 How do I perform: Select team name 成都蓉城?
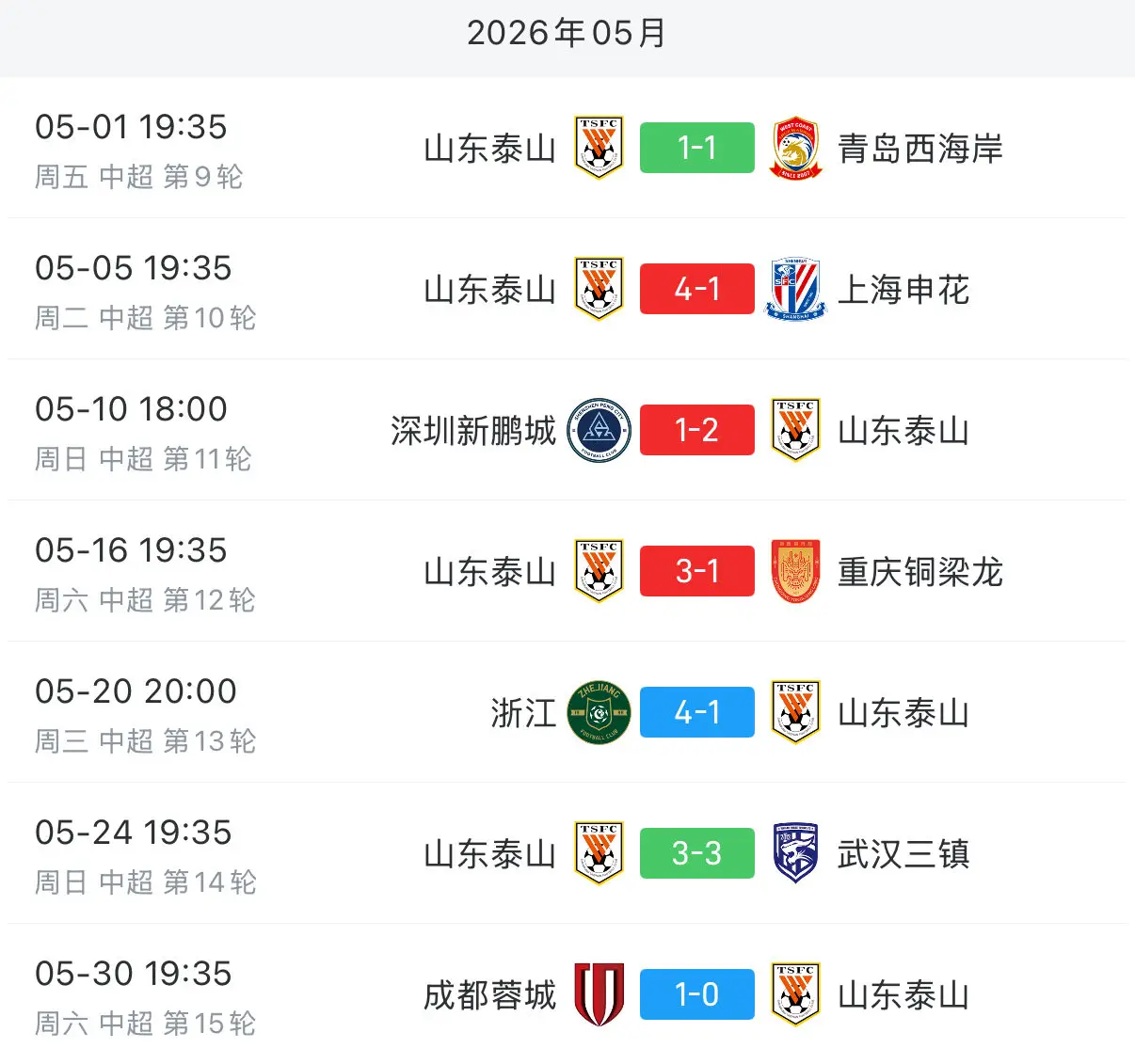490,995
